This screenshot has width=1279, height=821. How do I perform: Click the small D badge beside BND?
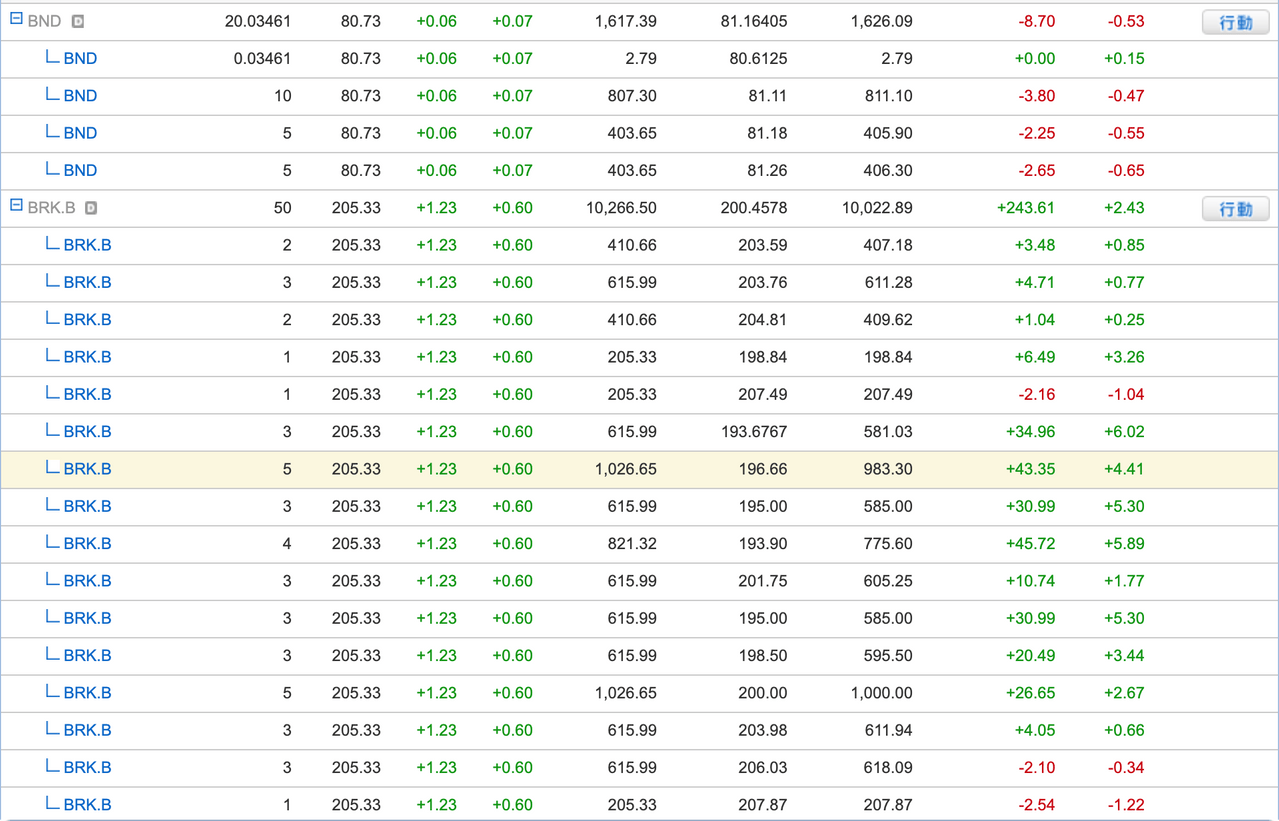(78, 21)
